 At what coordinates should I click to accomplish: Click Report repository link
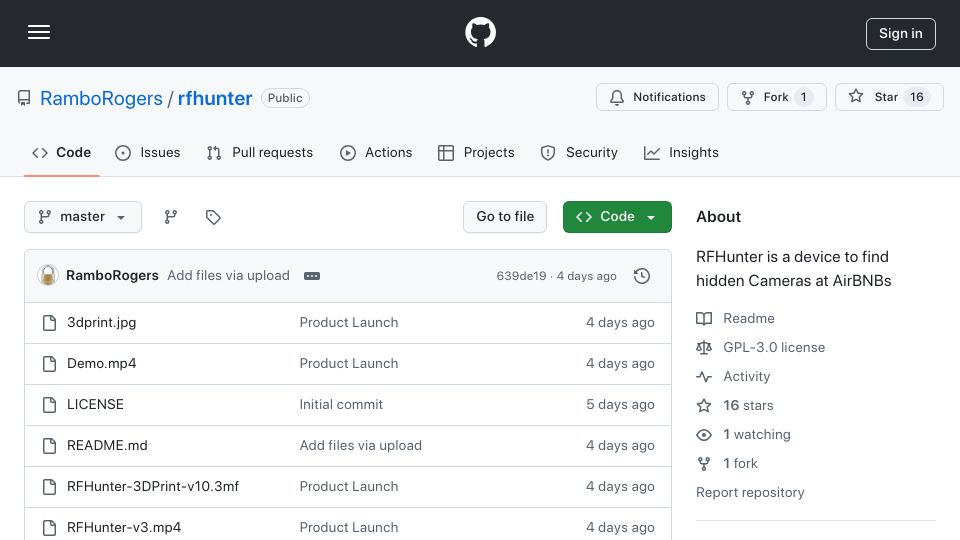pyautogui.click(x=750, y=492)
